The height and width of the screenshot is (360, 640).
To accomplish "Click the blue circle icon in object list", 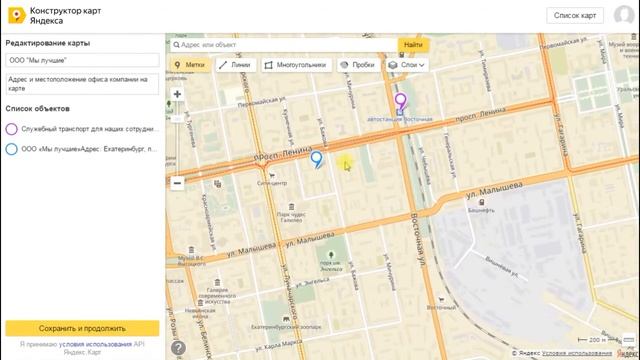I will tap(11, 149).
